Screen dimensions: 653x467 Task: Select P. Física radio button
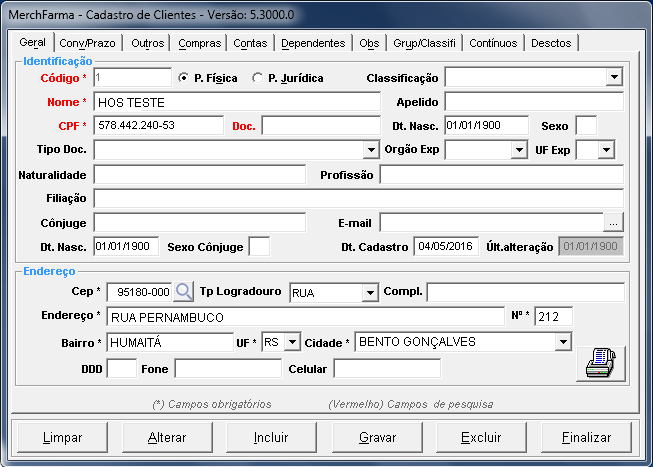(183, 78)
